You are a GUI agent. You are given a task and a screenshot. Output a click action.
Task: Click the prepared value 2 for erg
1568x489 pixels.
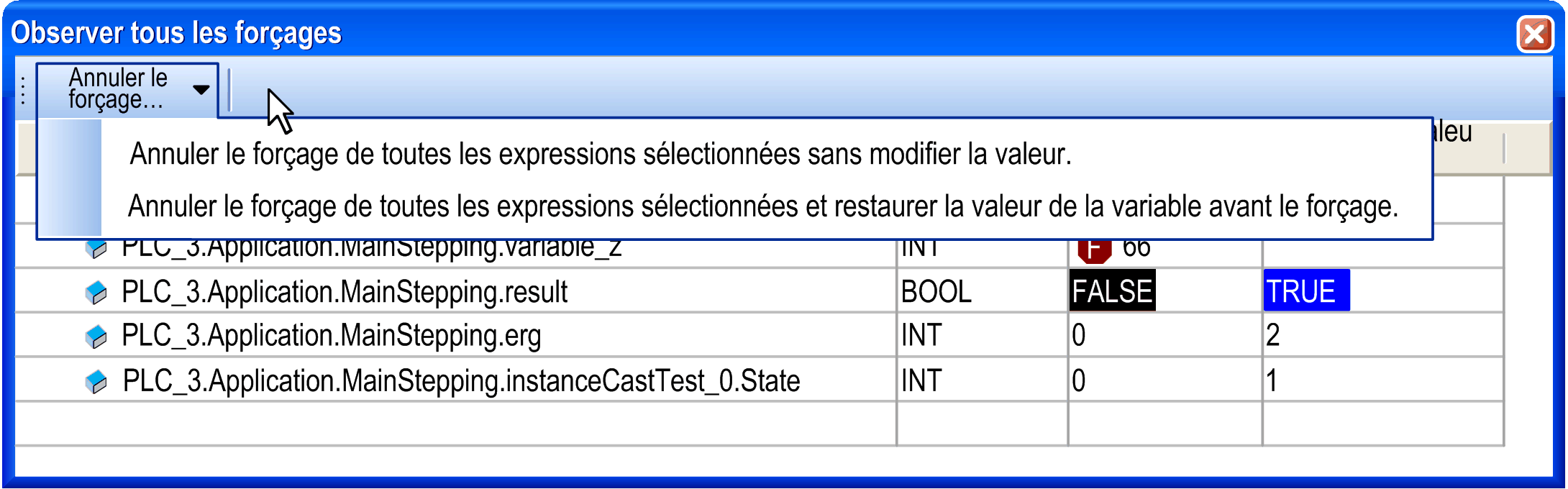coord(1273,336)
